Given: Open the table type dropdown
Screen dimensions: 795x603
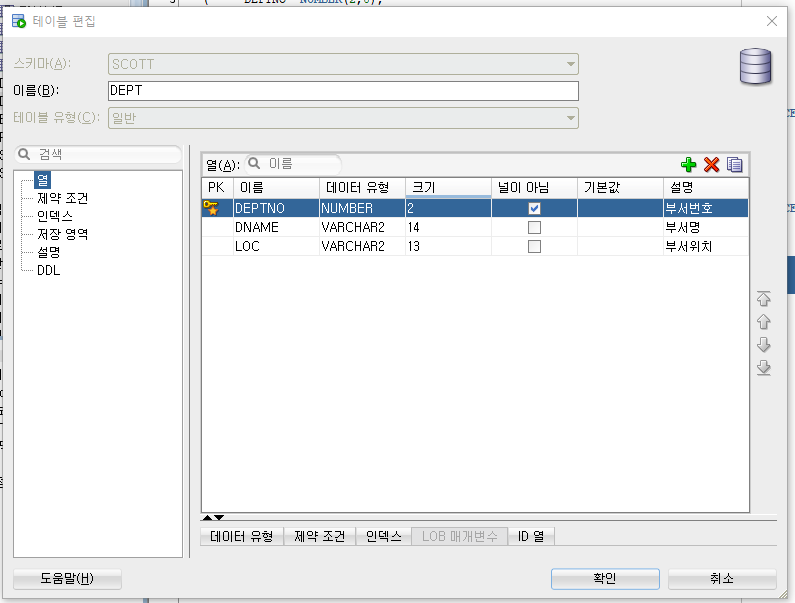Looking at the screenshot, I should click(x=570, y=118).
